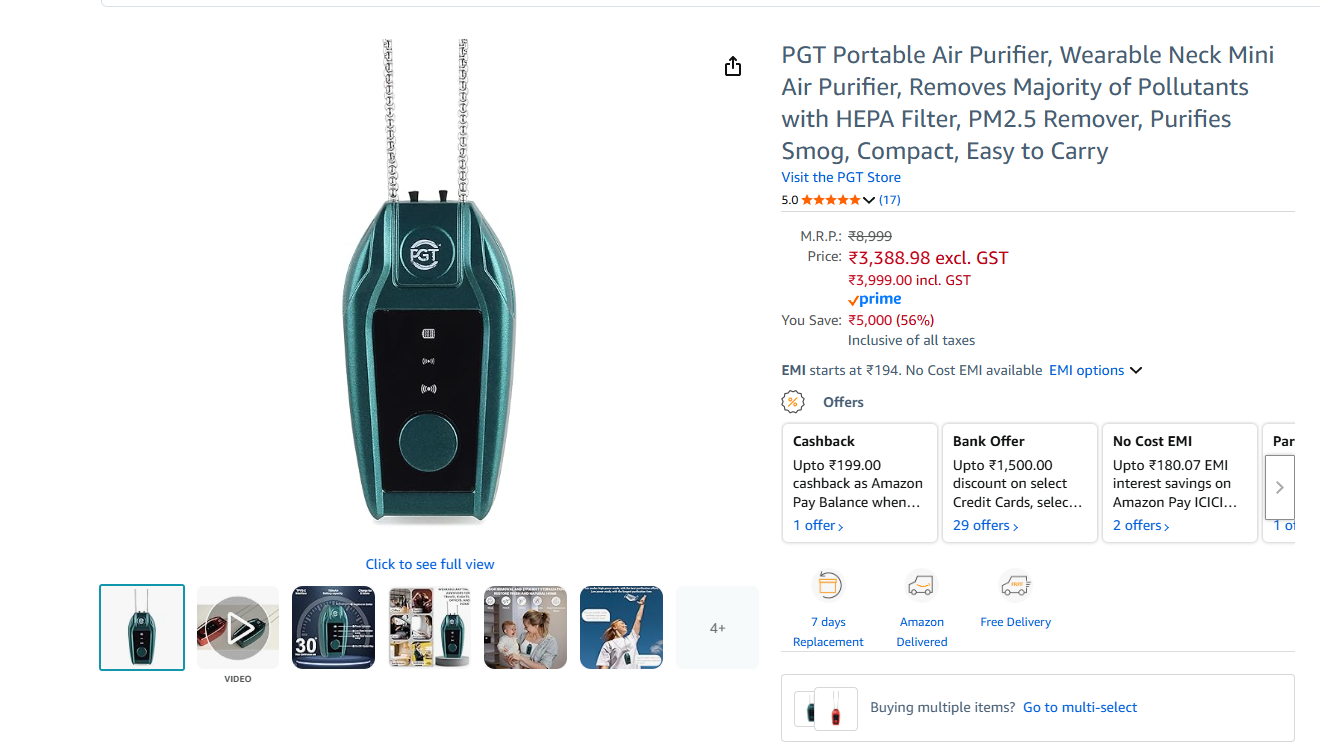The height and width of the screenshot is (752, 1320).
Task: Go to multi-select link
Action: click(1080, 707)
